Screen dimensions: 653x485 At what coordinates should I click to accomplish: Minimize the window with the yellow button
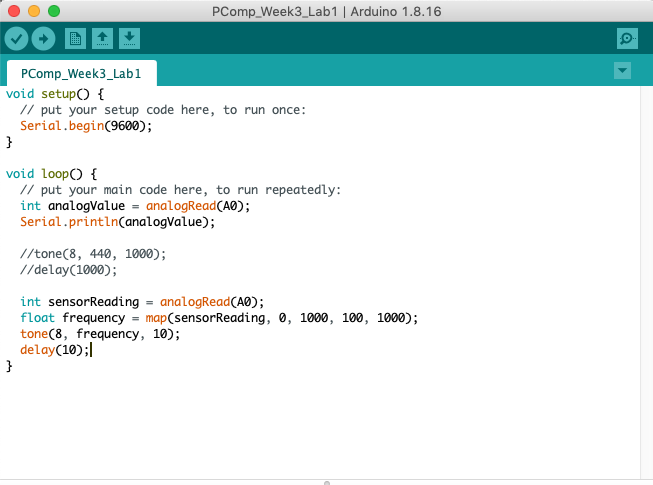pyautogui.click(x=34, y=11)
